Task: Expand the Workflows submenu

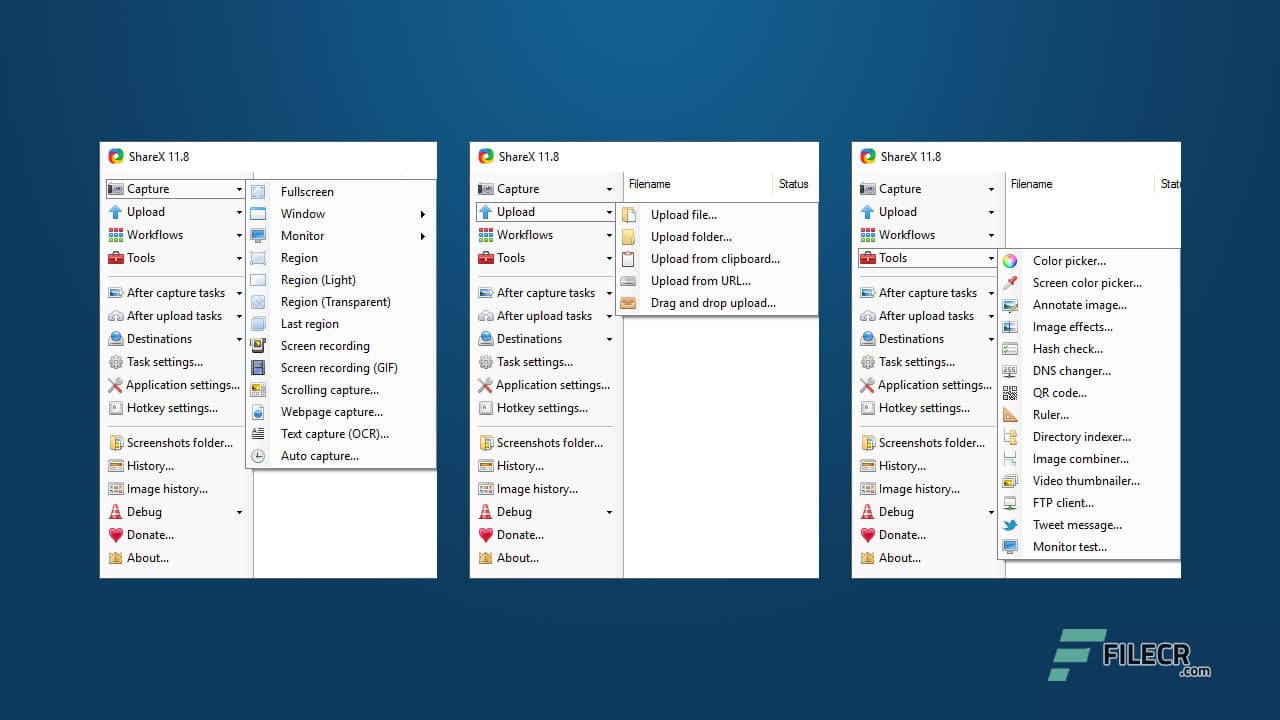Action: coord(153,234)
